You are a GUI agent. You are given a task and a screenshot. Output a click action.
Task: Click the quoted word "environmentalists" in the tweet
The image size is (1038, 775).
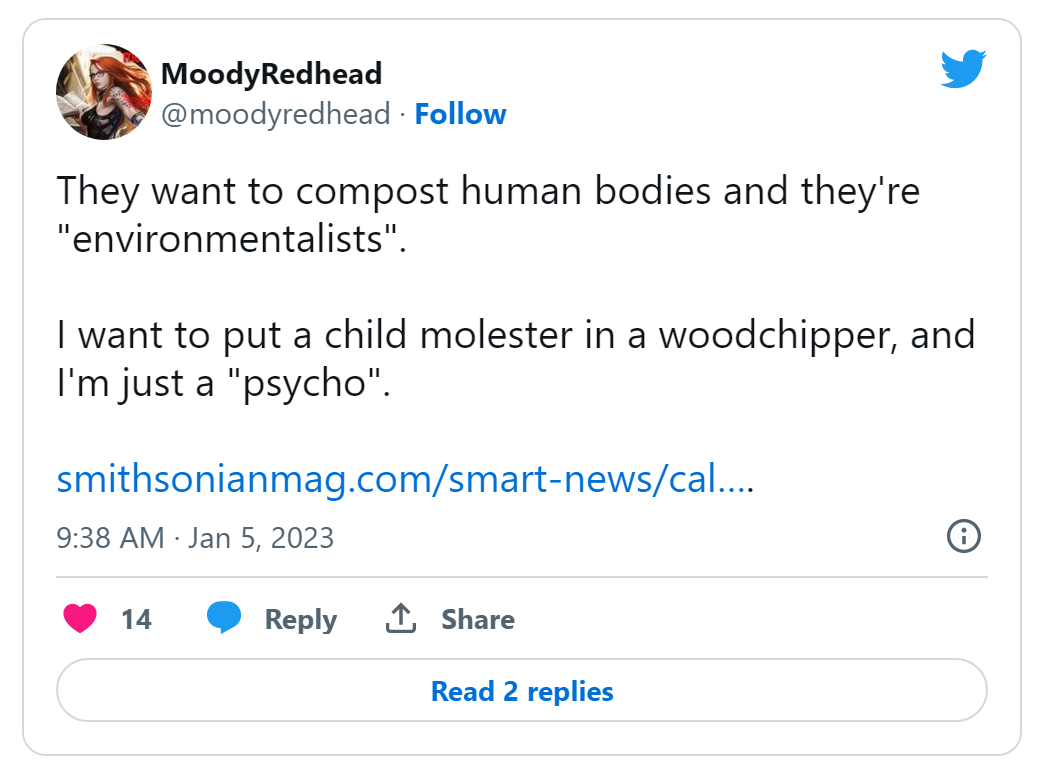[228, 239]
